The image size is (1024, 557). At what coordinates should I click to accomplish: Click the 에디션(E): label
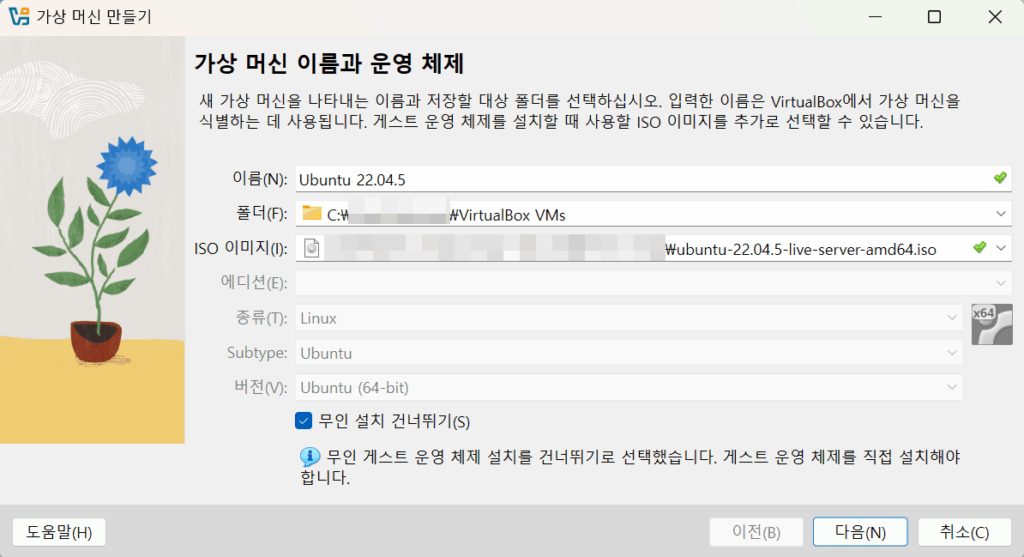coord(253,283)
